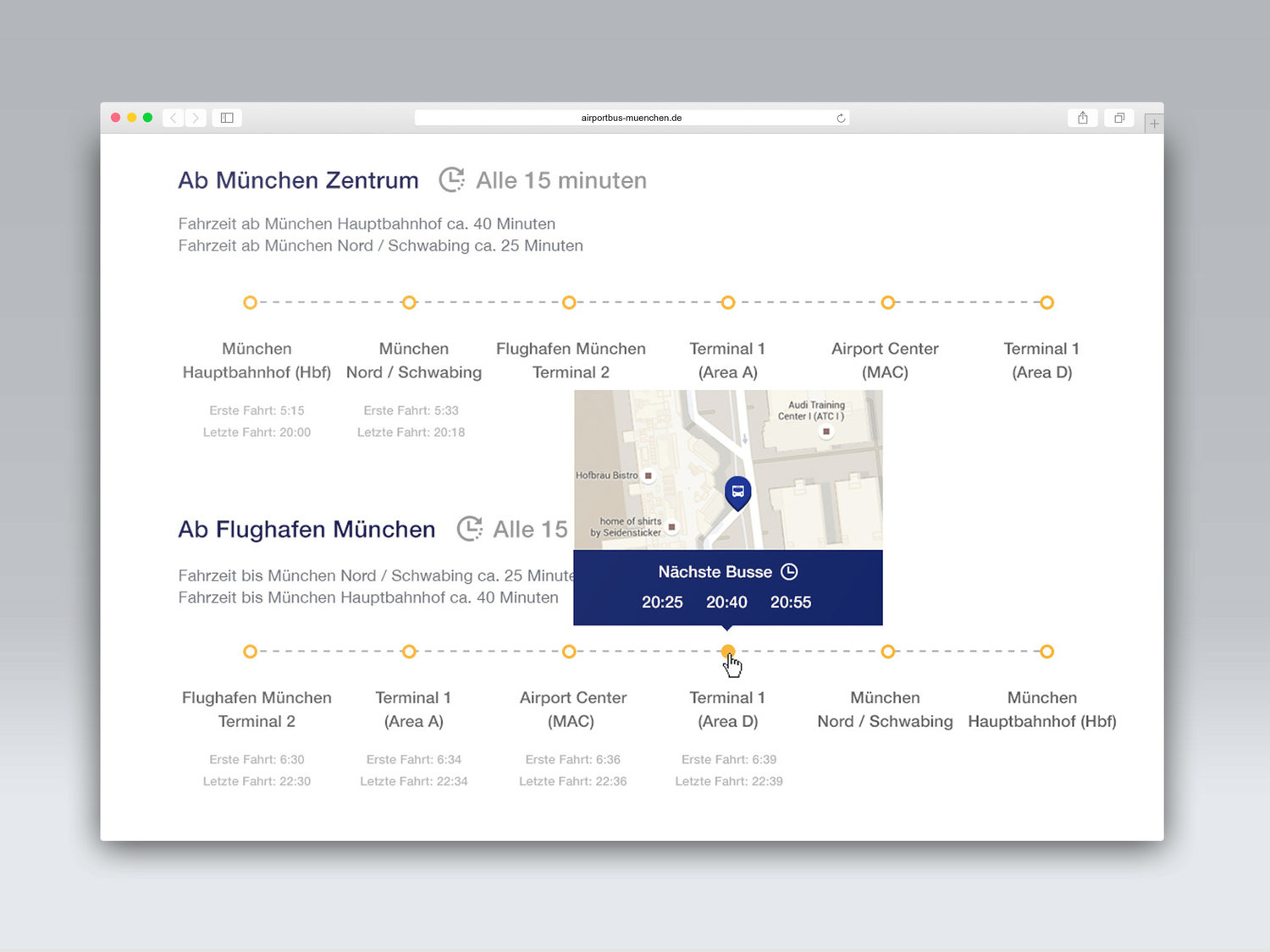Click the 20:55 next bus time
Screen dimensions: 1270x952
[791, 603]
